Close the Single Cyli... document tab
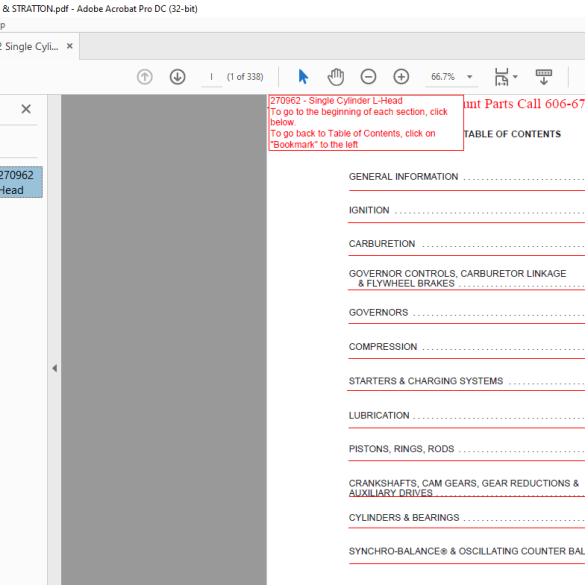 69,46
